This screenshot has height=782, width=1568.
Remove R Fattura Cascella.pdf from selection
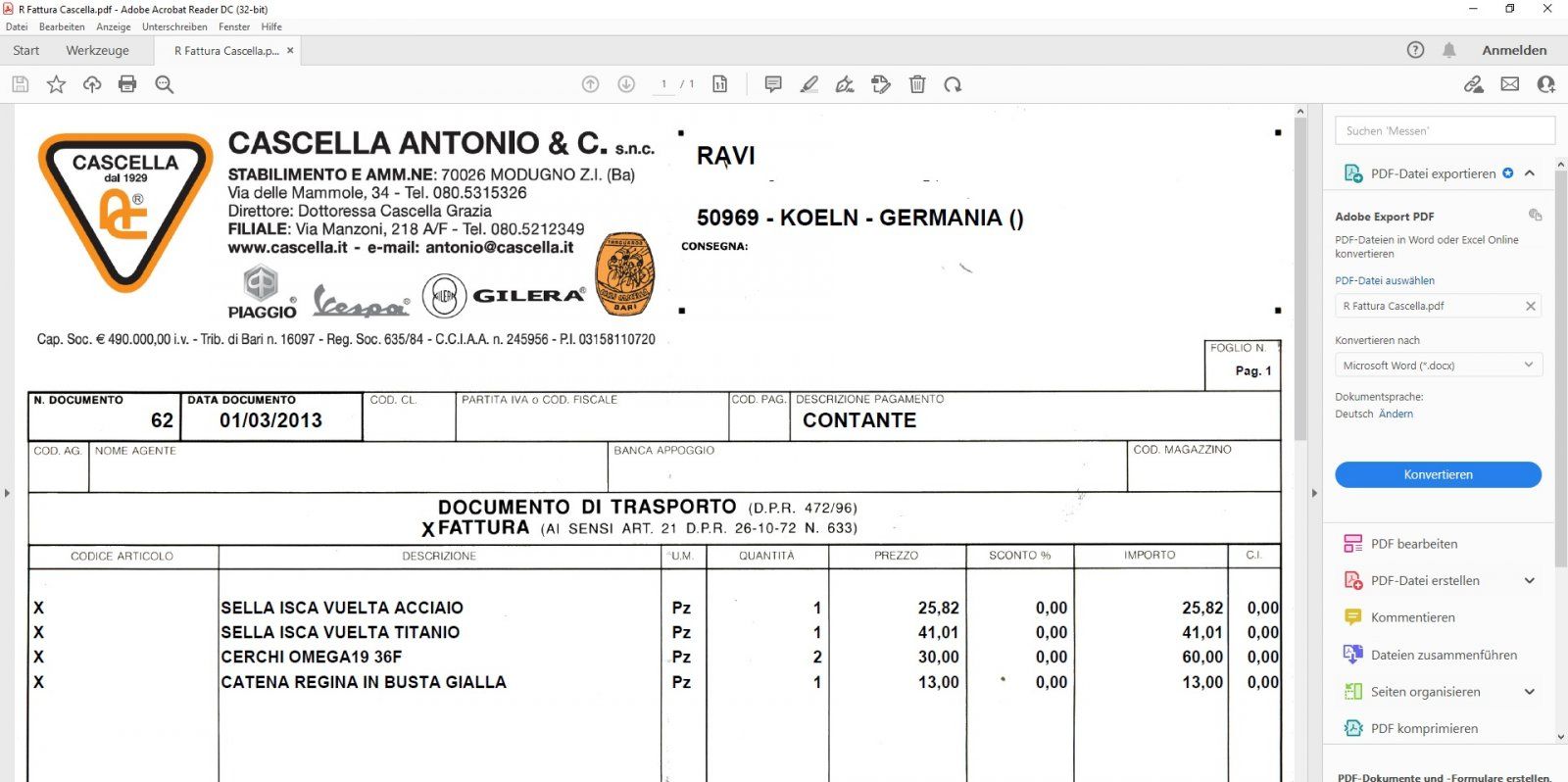[1530, 306]
